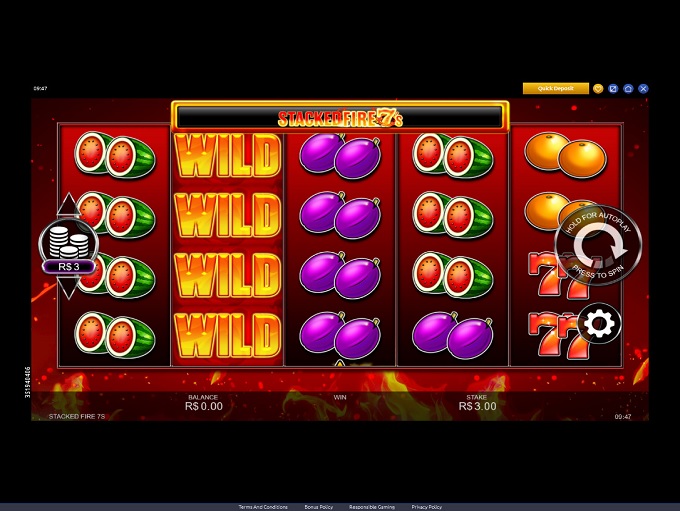This screenshot has height=511, width=680.
Task: Add game to favorites with heart icon
Action: pos(598,89)
